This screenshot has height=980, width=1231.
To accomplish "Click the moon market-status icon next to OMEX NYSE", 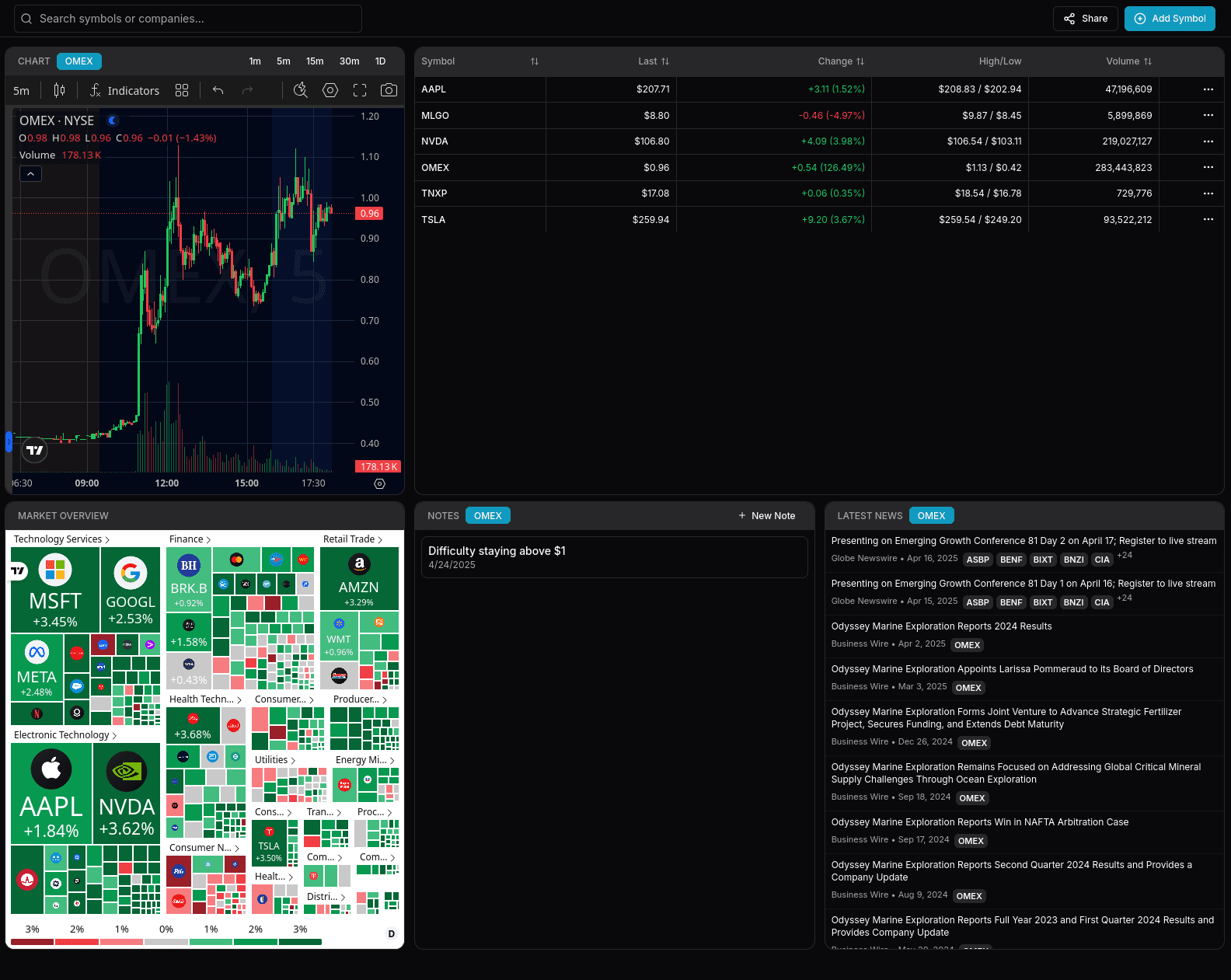I will (113, 120).
